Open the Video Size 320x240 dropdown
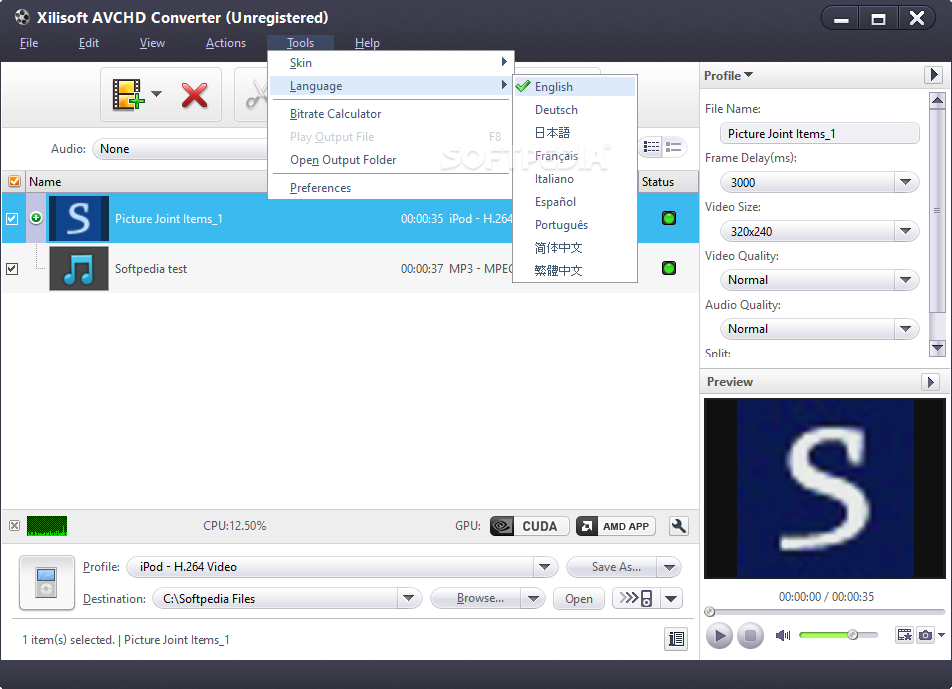Viewport: 952px width, 689px height. (x=905, y=231)
